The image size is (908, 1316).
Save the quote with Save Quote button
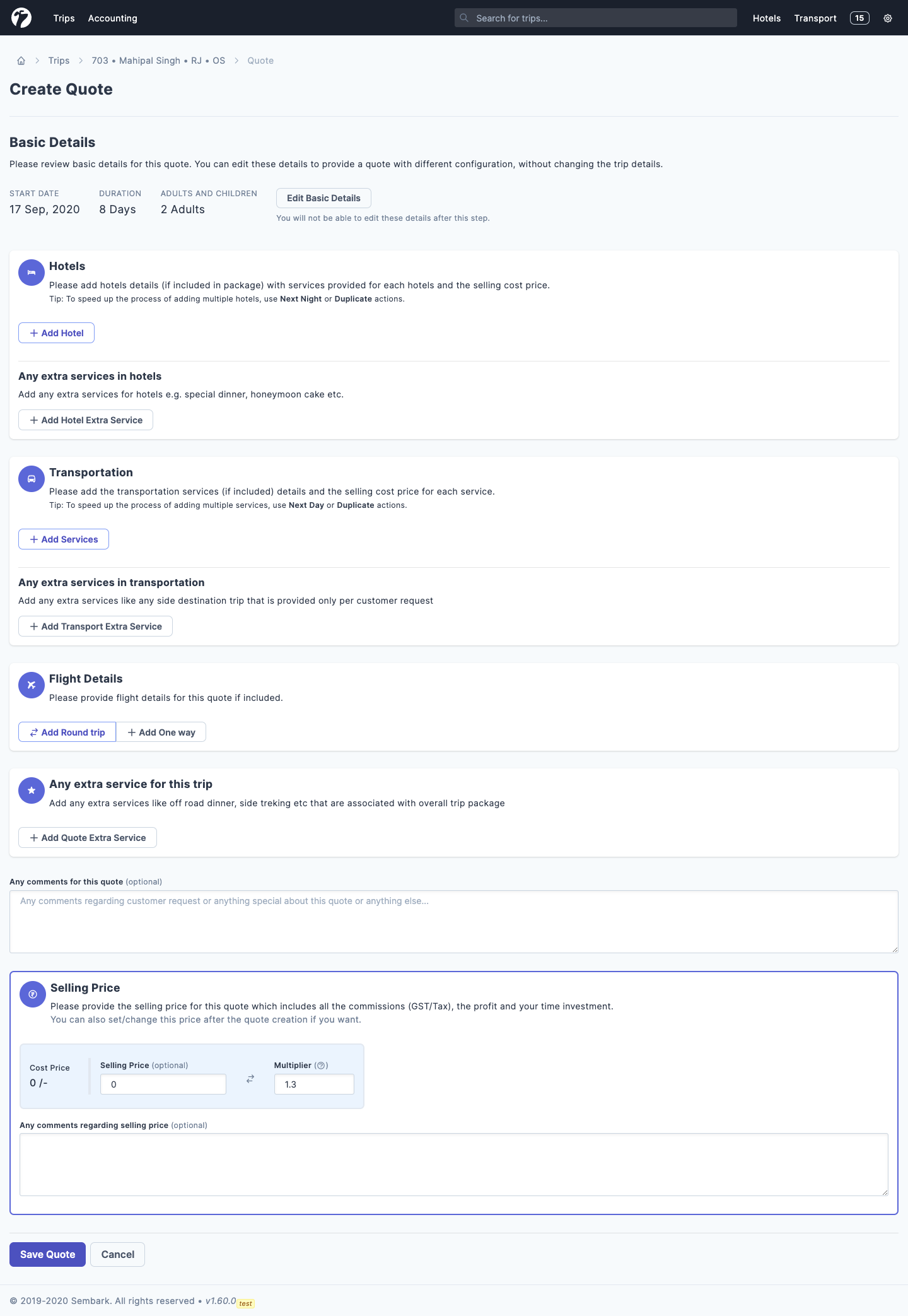click(48, 1254)
